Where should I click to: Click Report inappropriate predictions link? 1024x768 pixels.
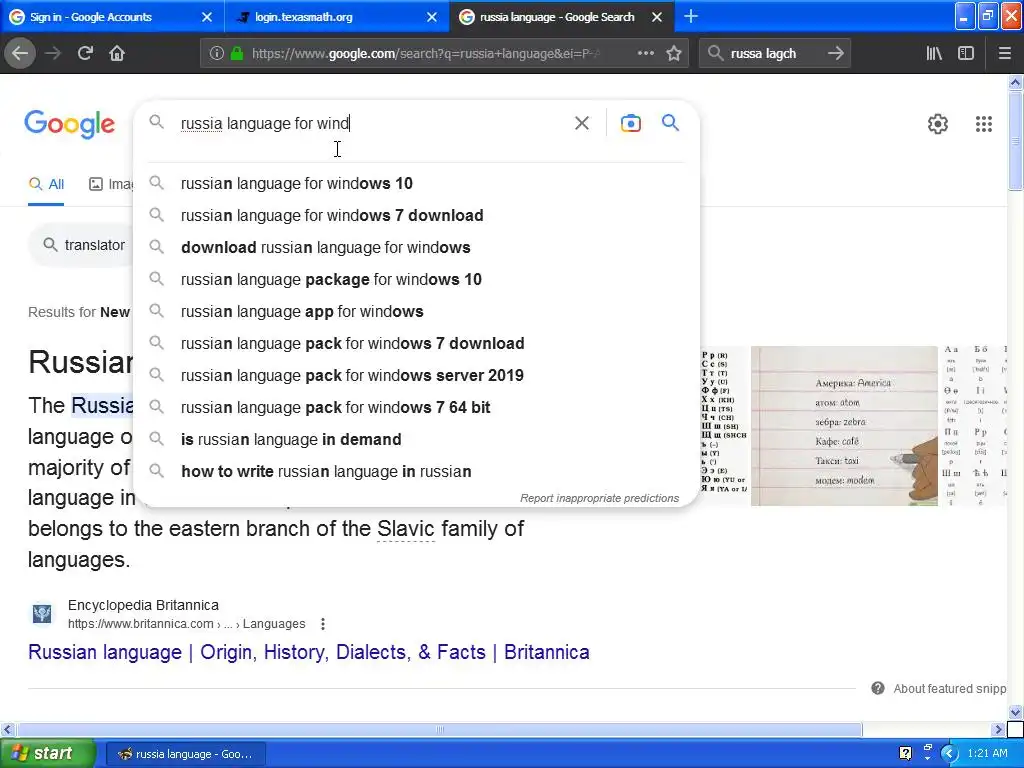(600, 498)
